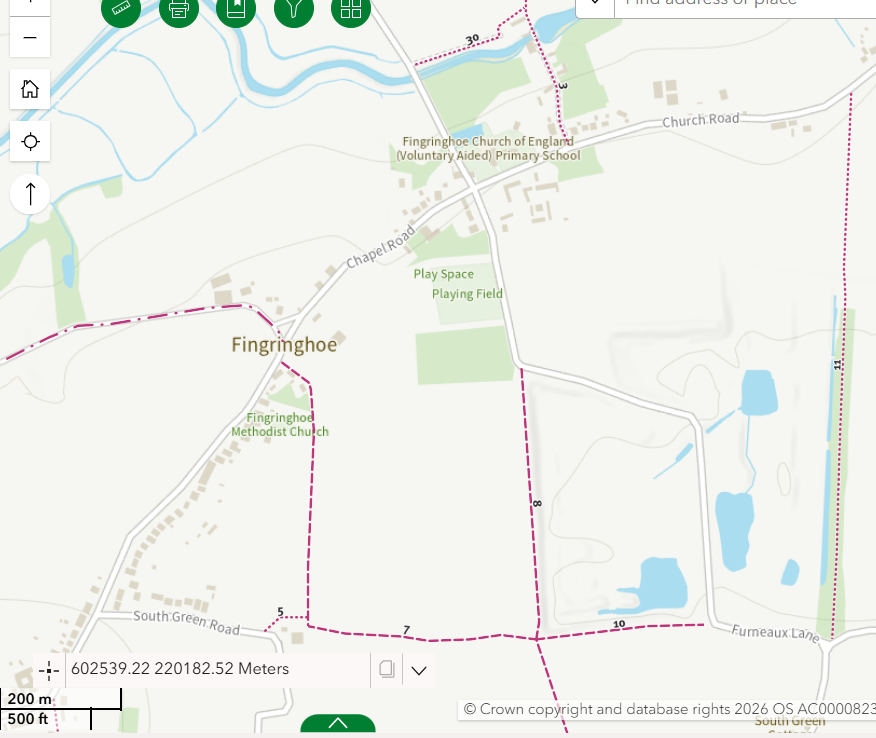The image size is (876, 738).
Task: Open the basemap gallery grid icon
Action: click(351, 8)
